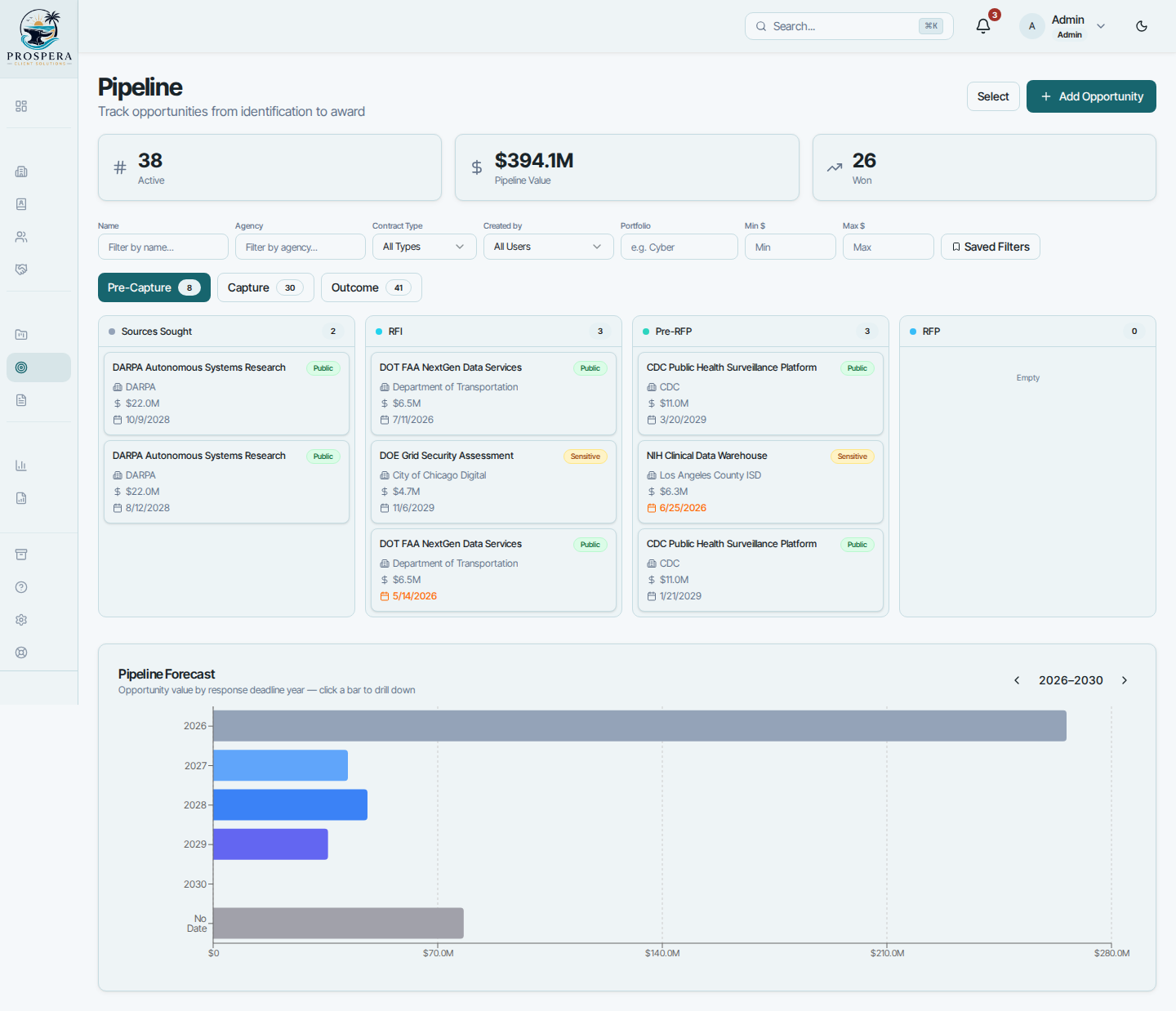
Task: Open the kanban folder sidebar icon
Action: (x=21, y=335)
